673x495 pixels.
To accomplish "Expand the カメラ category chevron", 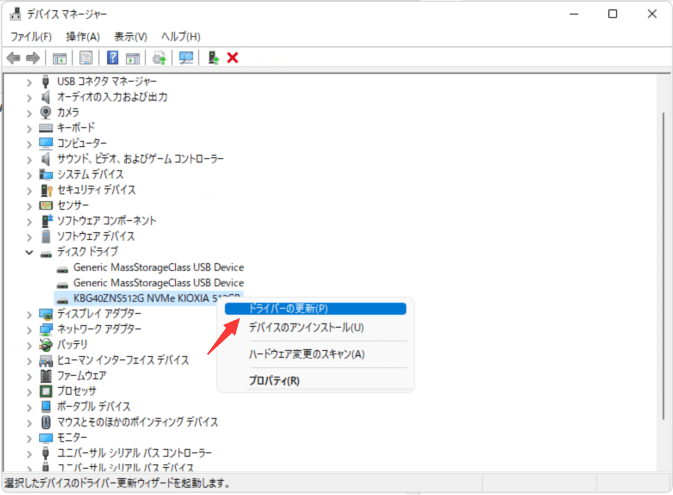I will click(29, 113).
